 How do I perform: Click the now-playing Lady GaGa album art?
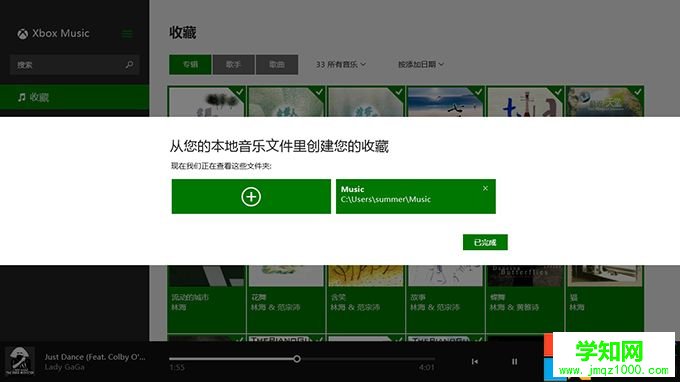tap(20, 361)
